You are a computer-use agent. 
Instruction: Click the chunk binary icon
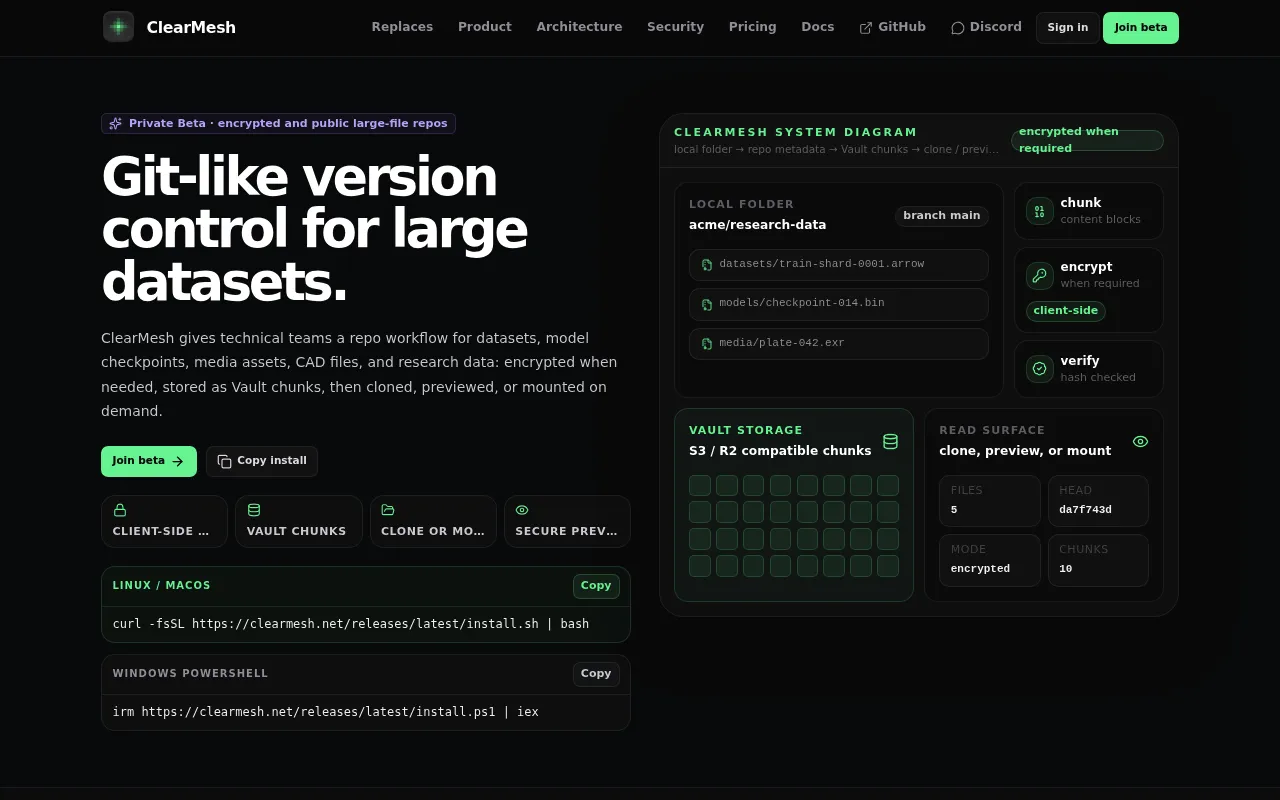pyautogui.click(x=1040, y=211)
